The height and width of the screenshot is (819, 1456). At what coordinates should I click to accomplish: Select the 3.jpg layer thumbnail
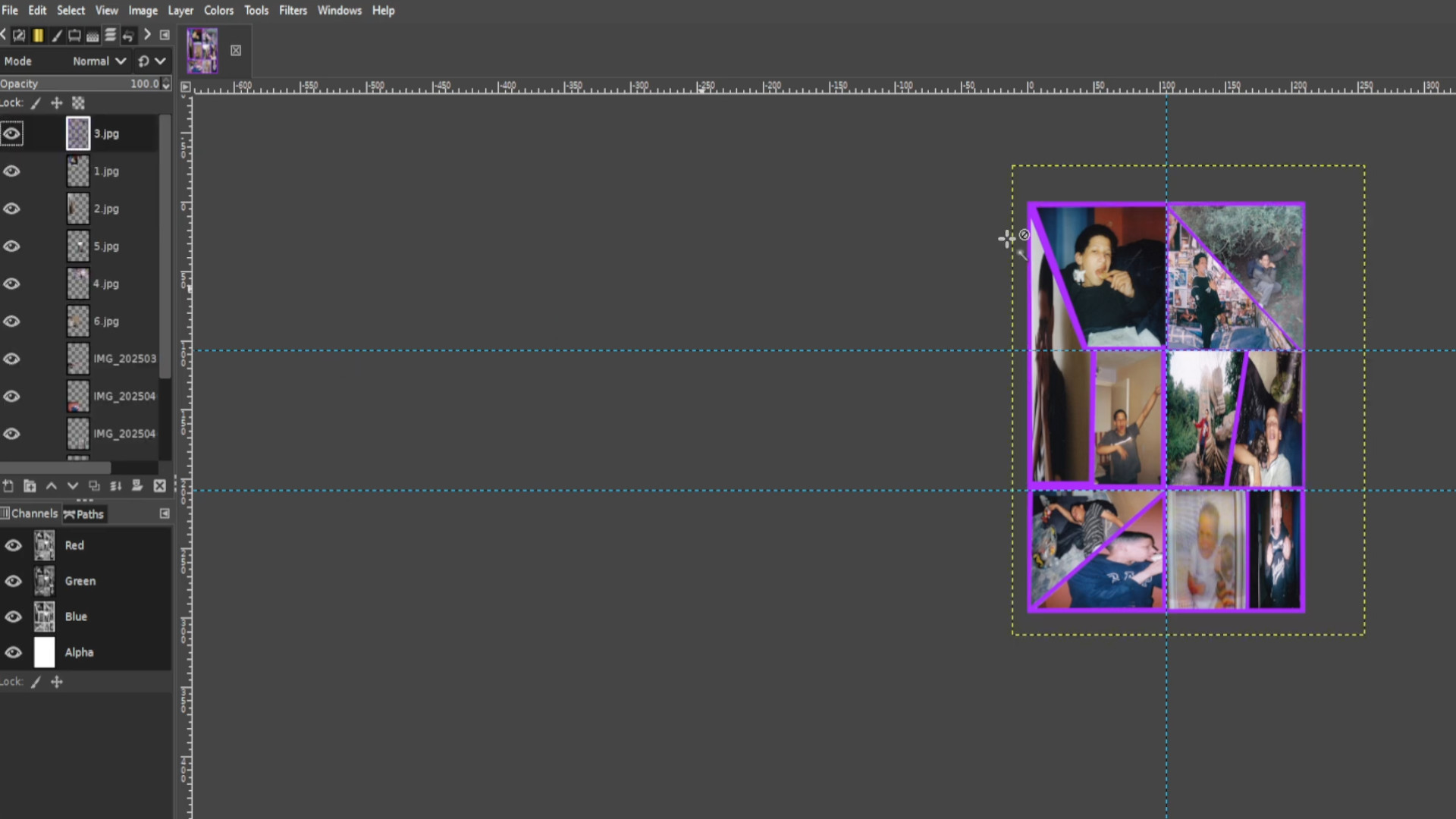coord(78,133)
